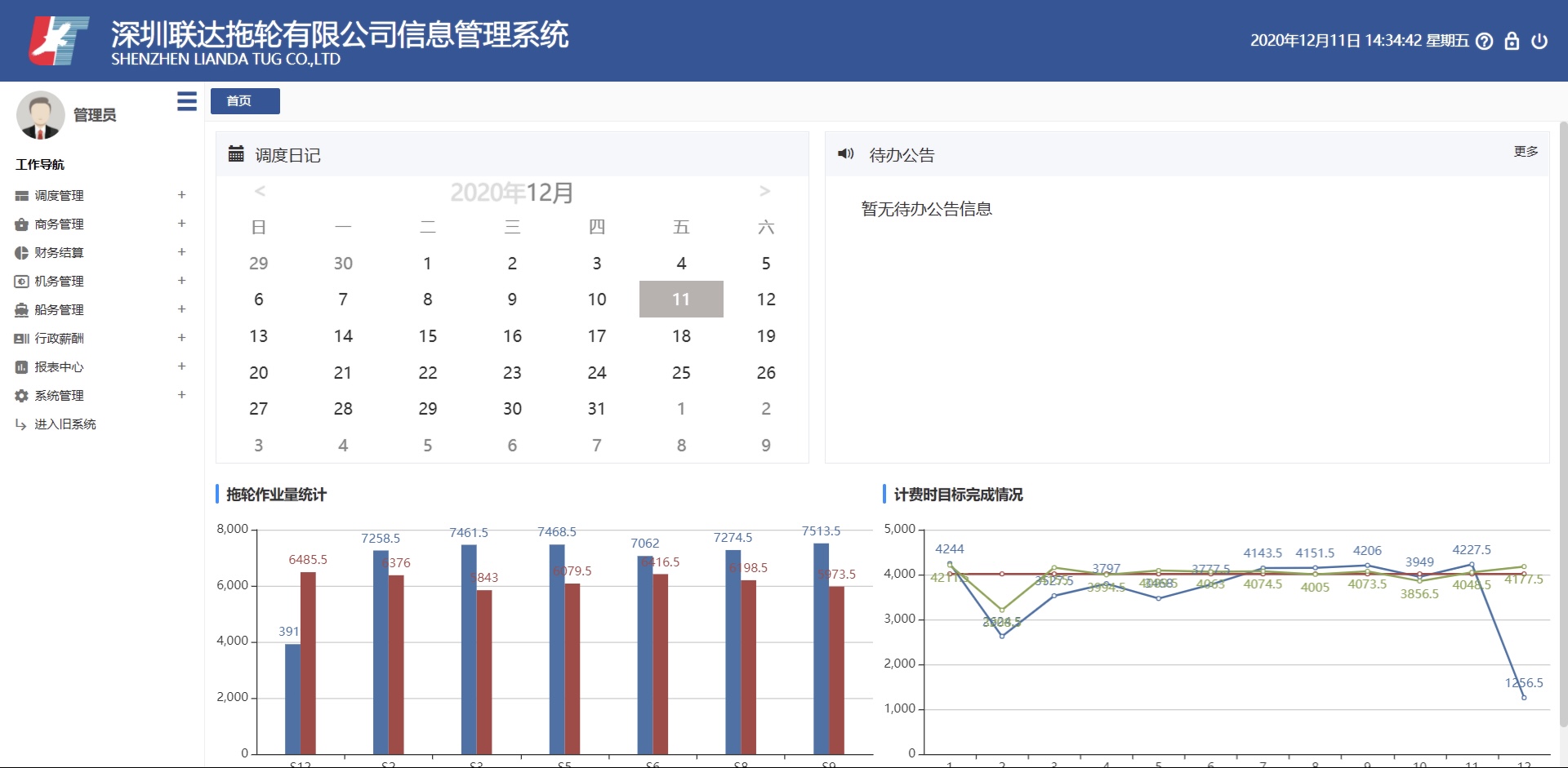Image resolution: width=1568 pixels, height=768 pixels.
Task: Select December 25 on the calendar
Action: (681, 373)
